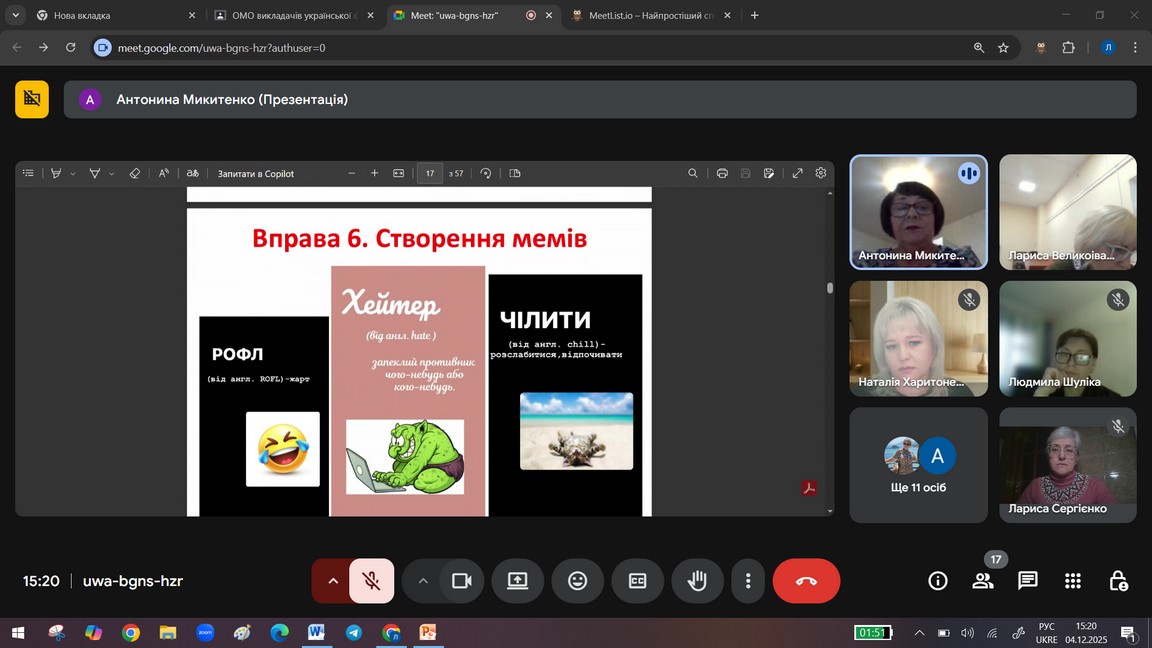Rotate the PDF page
Viewport: 1152px width, 648px height.
pyautogui.click(x=486, y=173)
